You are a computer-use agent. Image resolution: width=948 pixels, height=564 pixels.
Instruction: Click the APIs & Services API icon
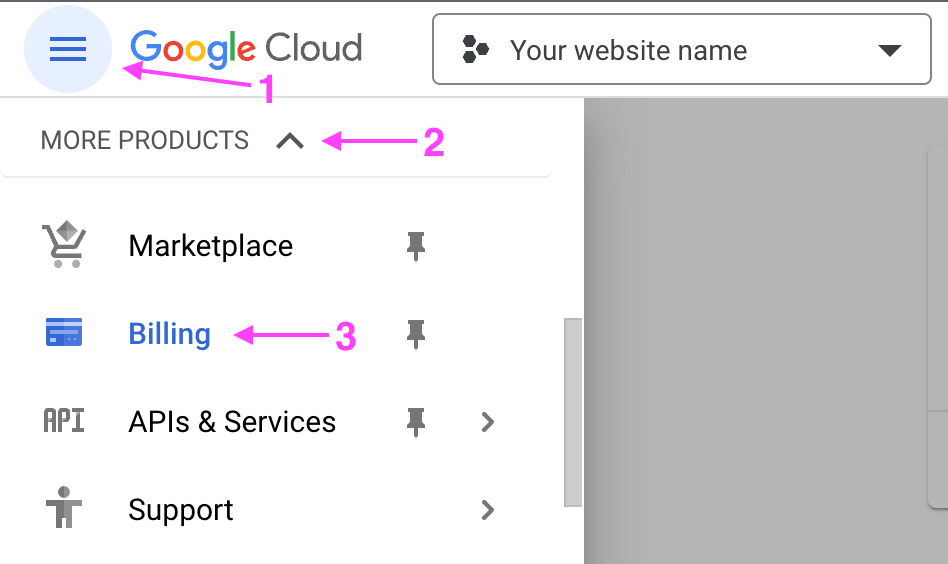(x=63, y=421)
